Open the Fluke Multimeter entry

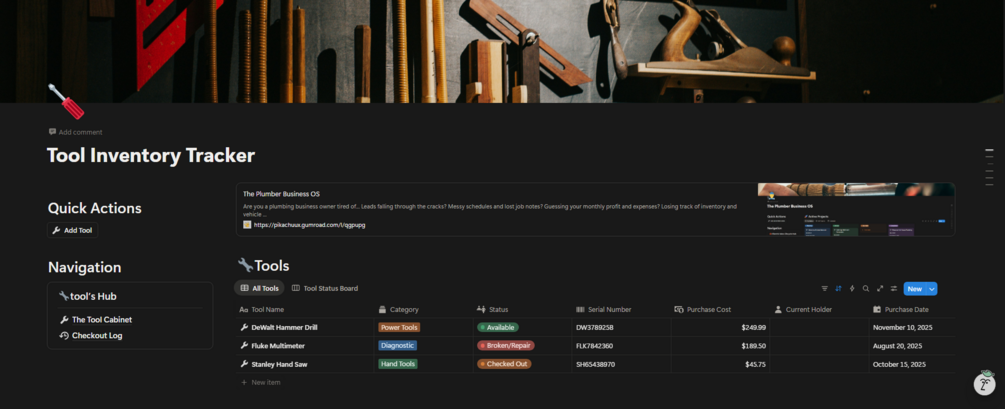tap(278, 346)
